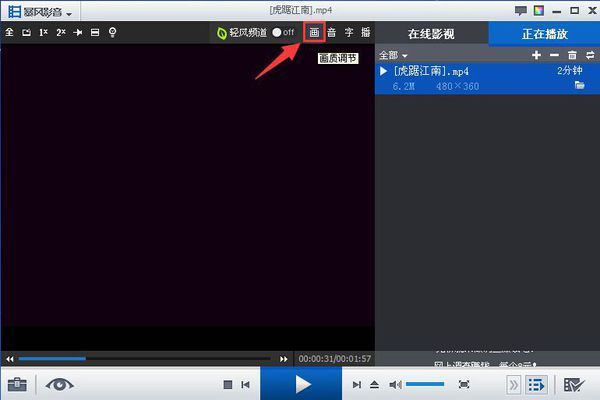Clear playlist with the trash icon
This screenshot has width=600, height=400.
572,56
